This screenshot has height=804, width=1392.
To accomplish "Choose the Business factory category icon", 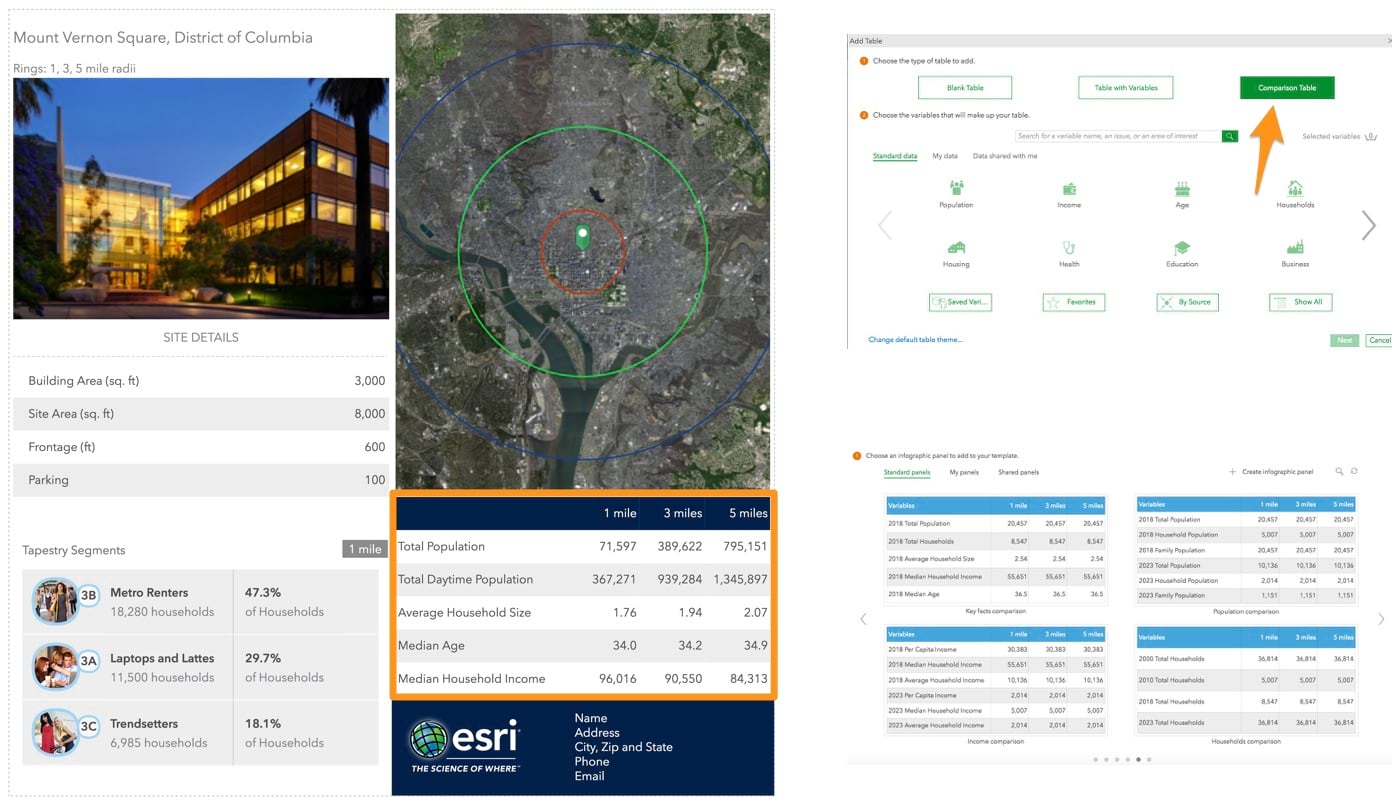I will coord(1295,247).
